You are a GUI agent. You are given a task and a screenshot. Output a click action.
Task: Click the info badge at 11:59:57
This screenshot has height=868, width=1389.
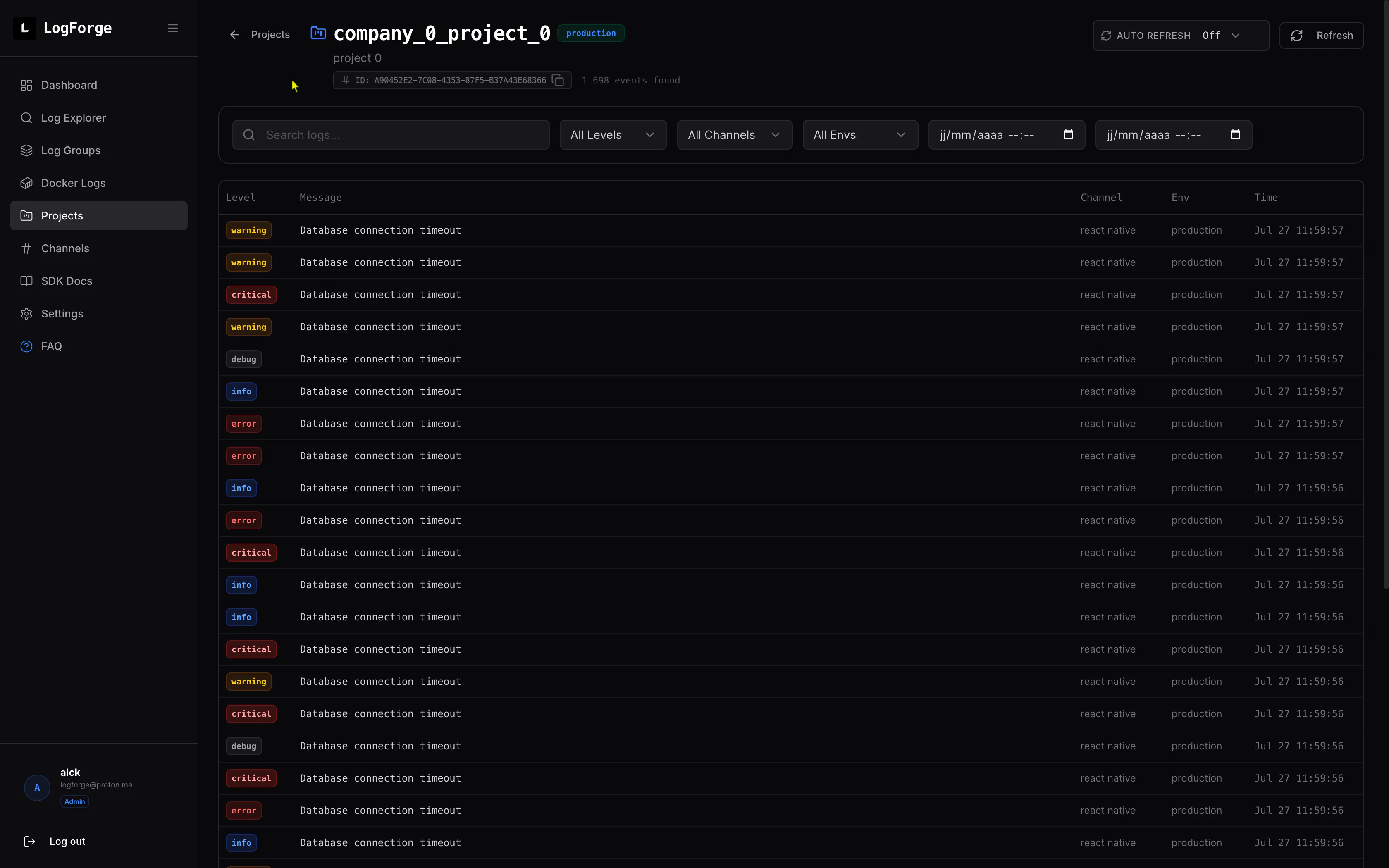pyautogui.click(x=241, y=391)
